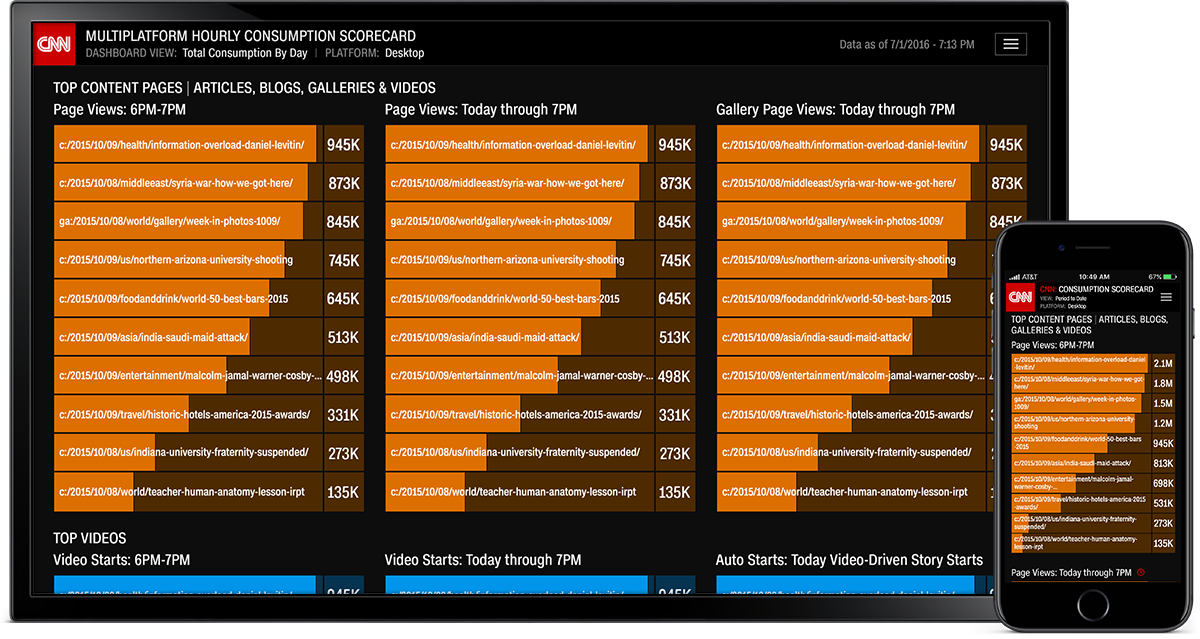Click the 'Video Starts: Today through 7PM' heading
The image size is (1200, 639).
pos(483,560)
